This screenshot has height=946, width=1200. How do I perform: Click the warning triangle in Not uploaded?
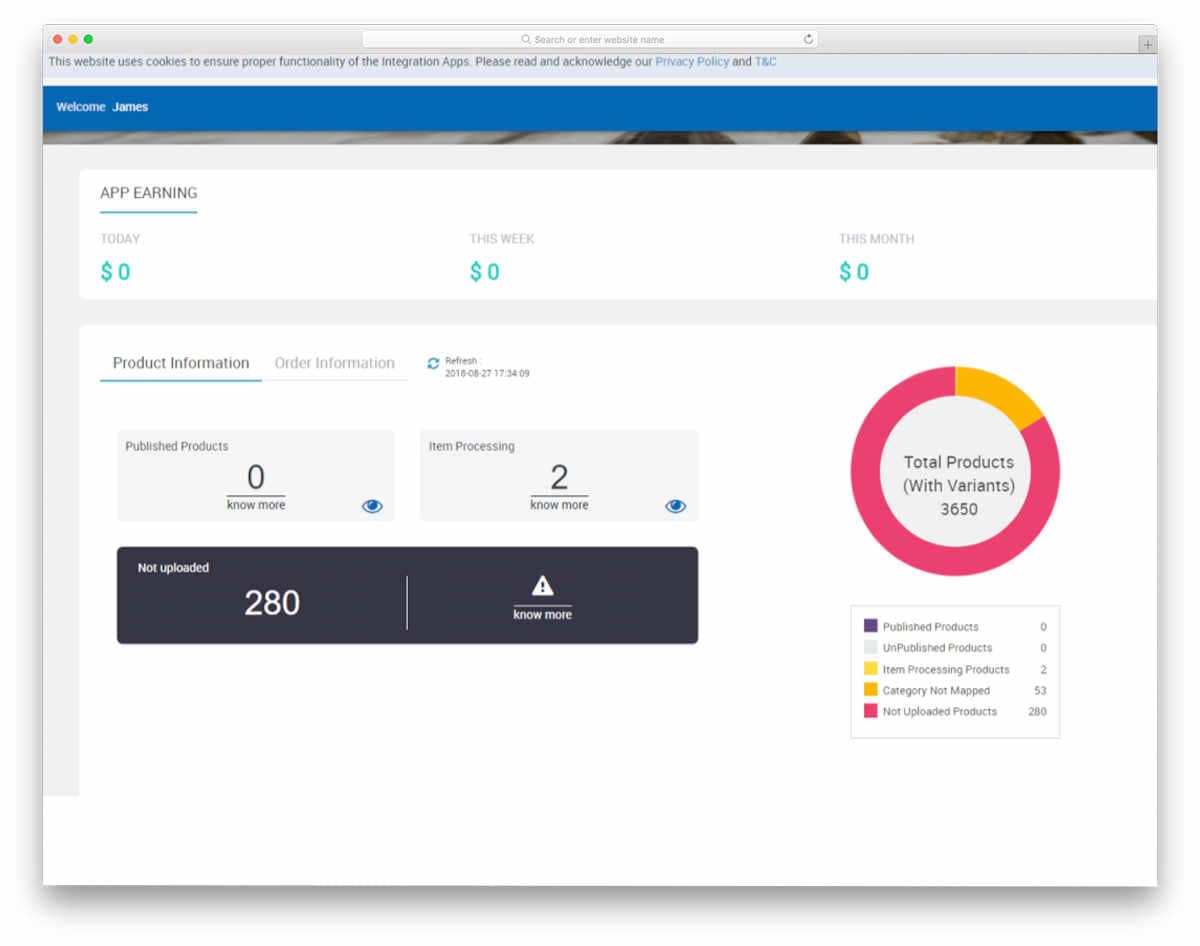point(542,586)
